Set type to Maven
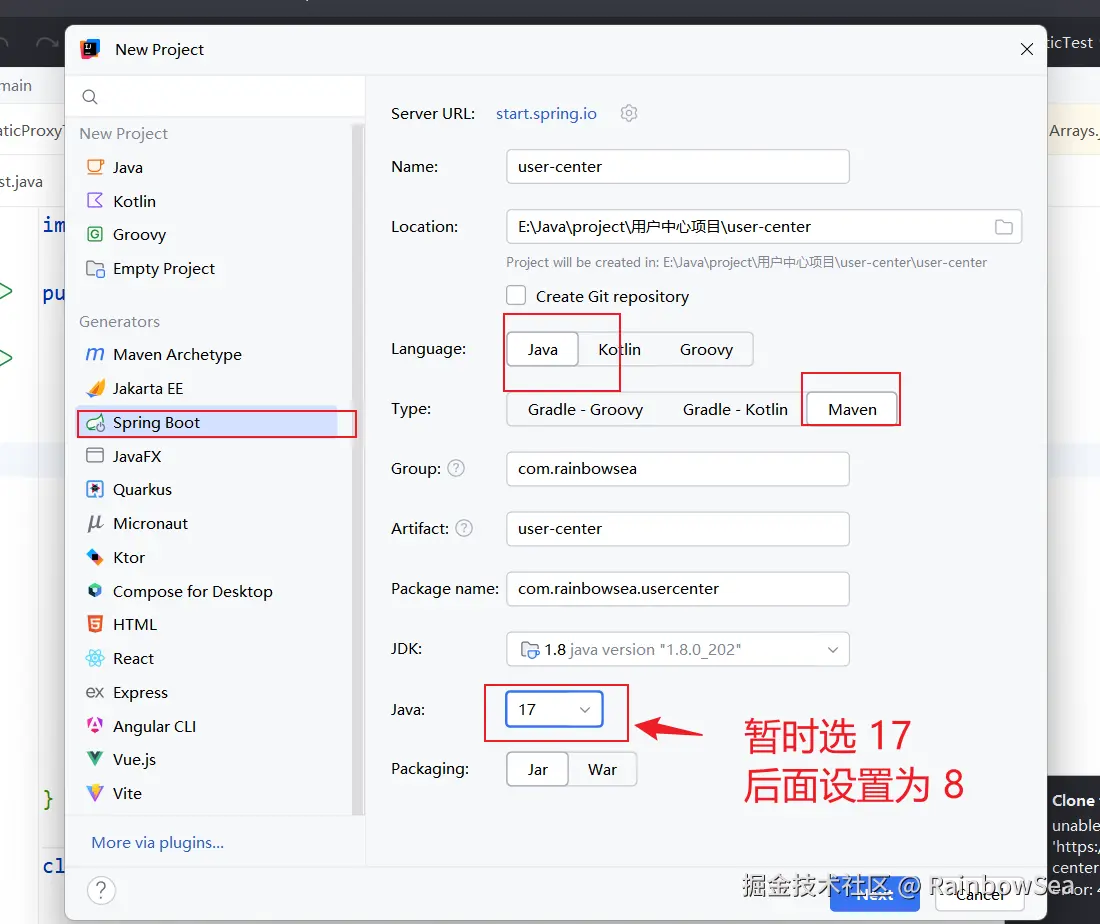 pos(852,409)
